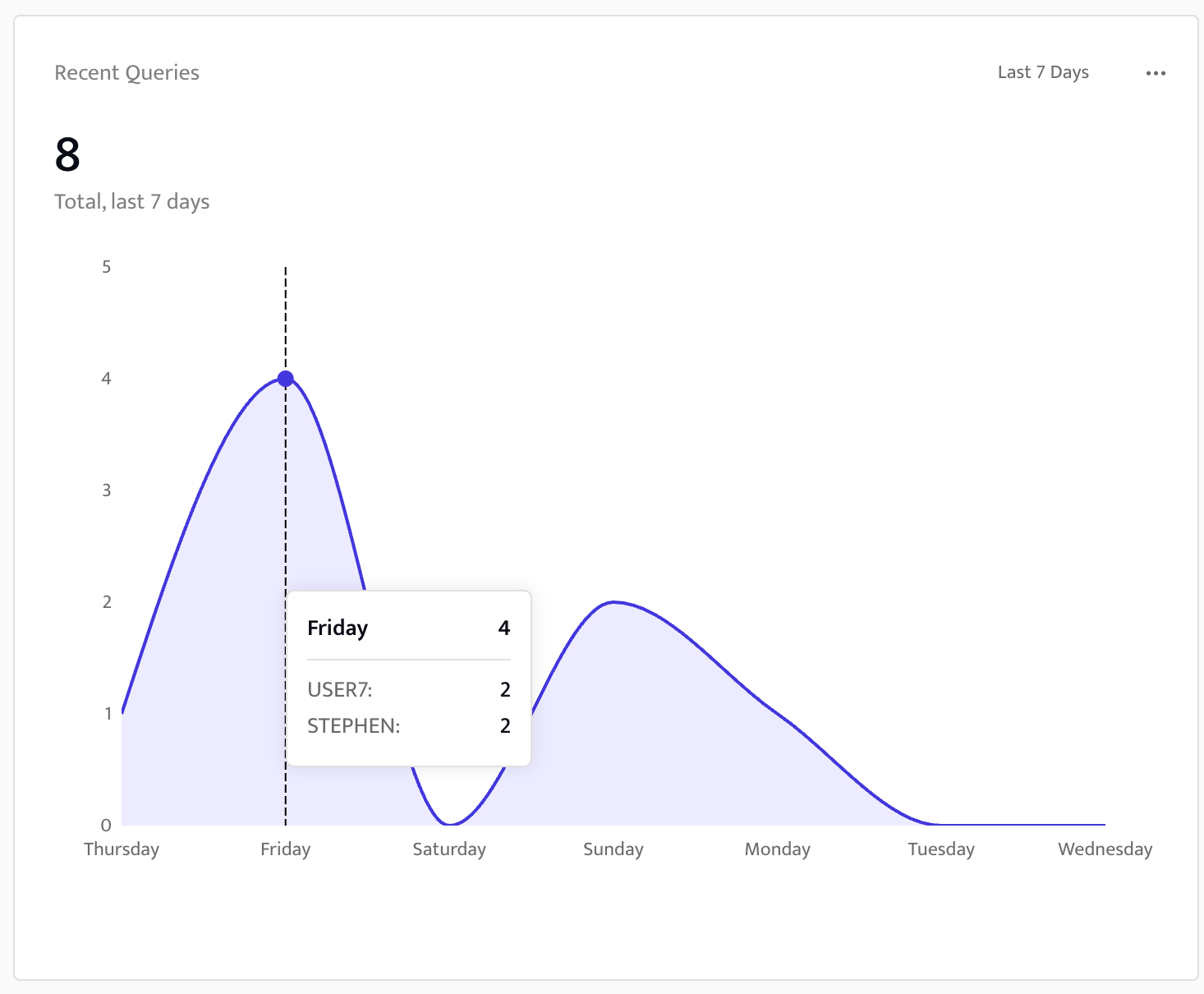The height and width of the screenshot is (994, 1204).
Task: Select the Friday label in the tooltip header
Action: click(x=337, y=628)
